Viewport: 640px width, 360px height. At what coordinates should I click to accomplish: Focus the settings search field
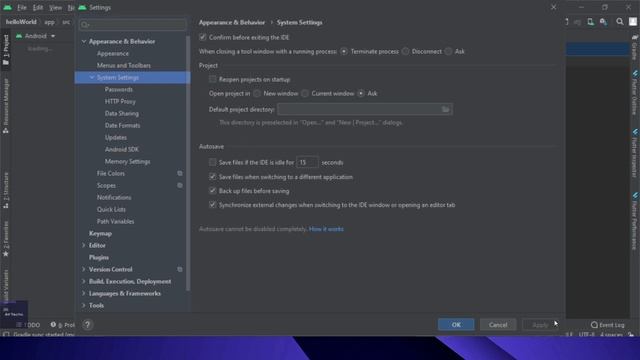[x=133, y=25]
